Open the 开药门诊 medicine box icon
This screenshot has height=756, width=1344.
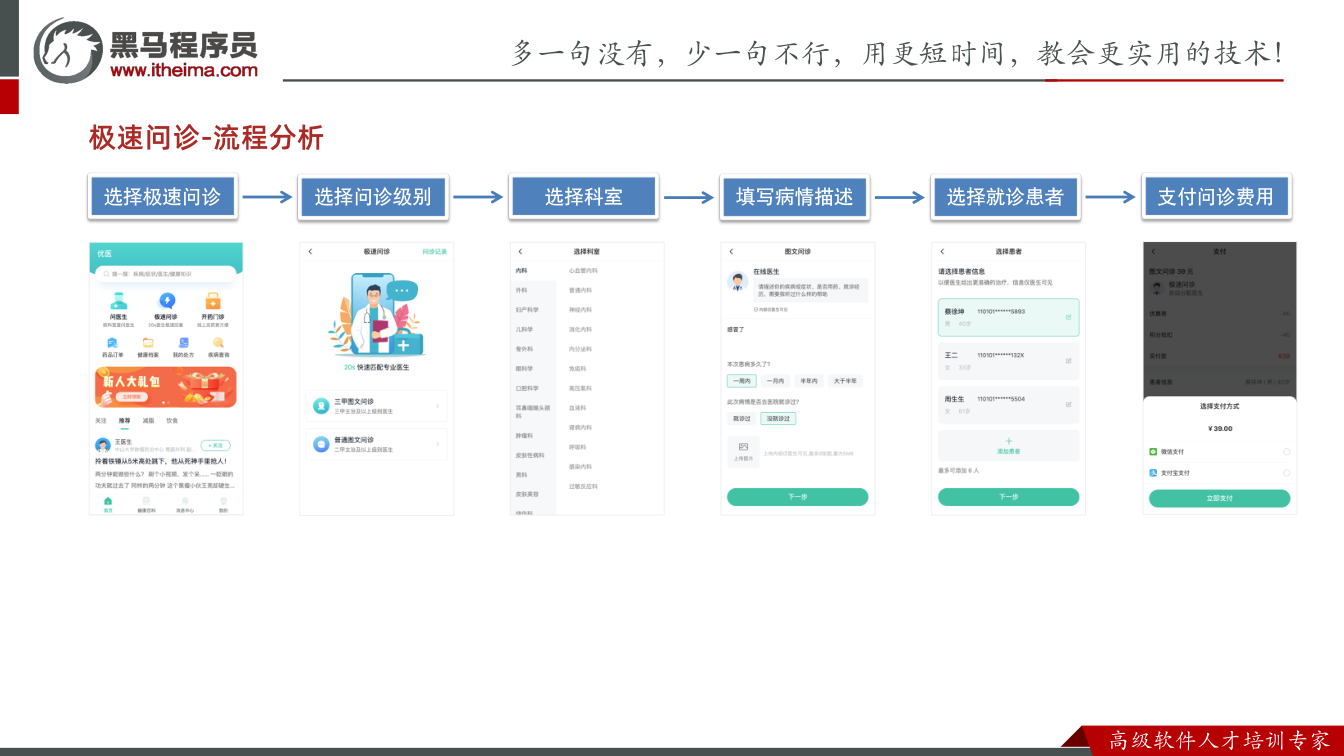pyautogui.click(x=212, y=300)
